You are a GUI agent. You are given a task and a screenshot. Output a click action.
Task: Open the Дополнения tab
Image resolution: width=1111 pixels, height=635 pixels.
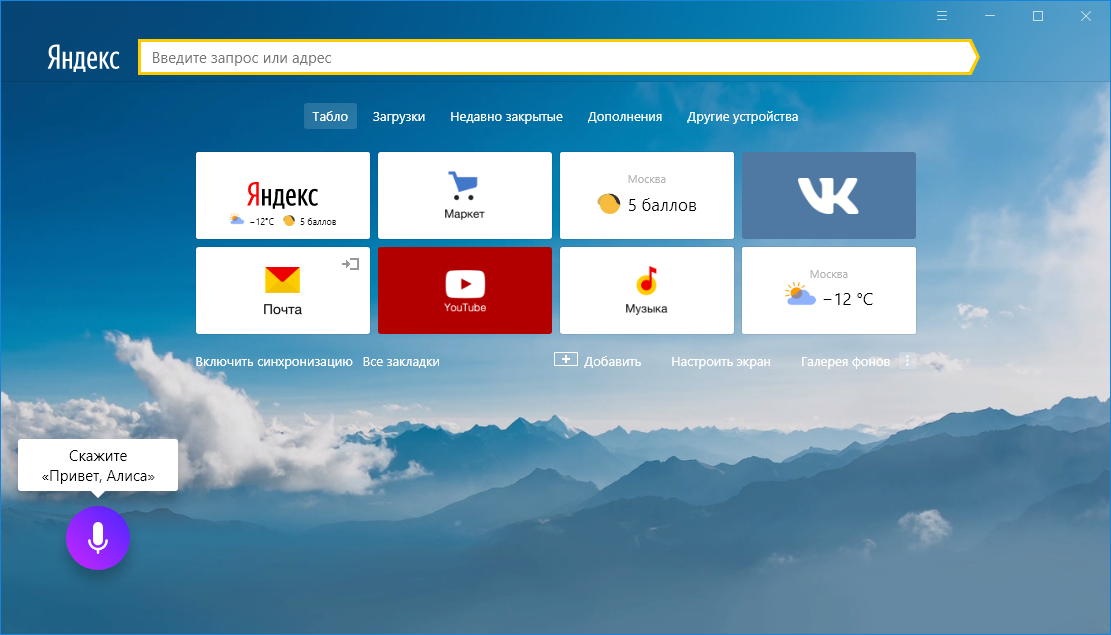tap(625, 116)
